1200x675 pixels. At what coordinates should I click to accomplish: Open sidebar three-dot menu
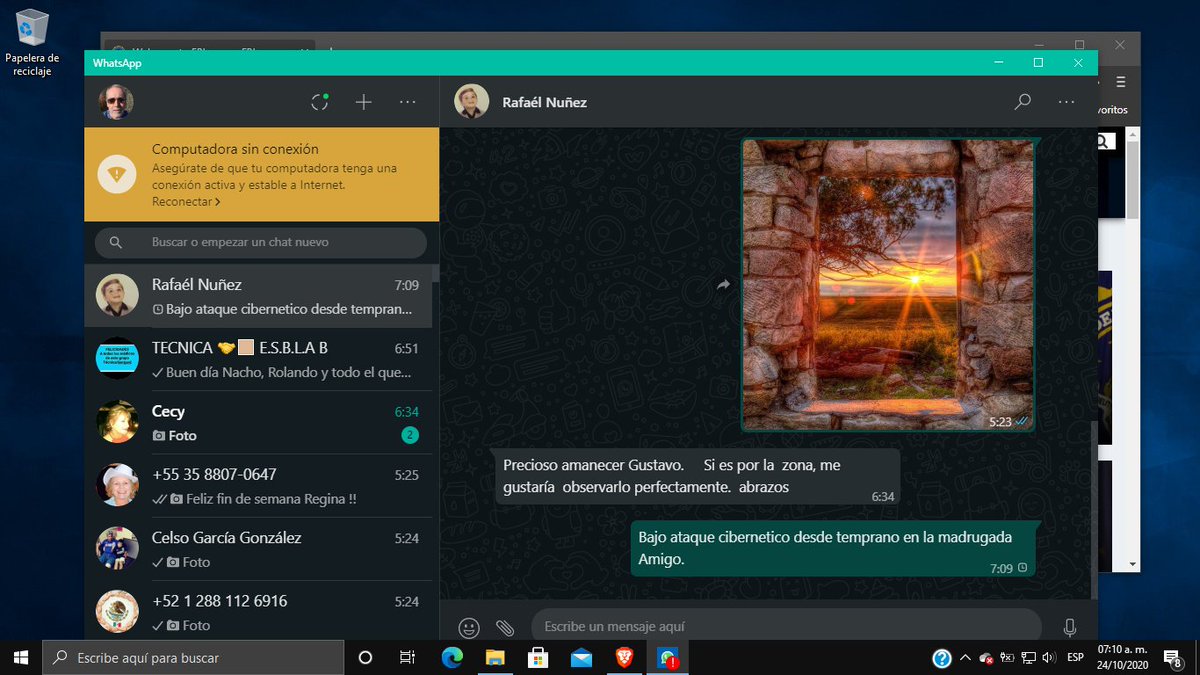pos(408,102)
